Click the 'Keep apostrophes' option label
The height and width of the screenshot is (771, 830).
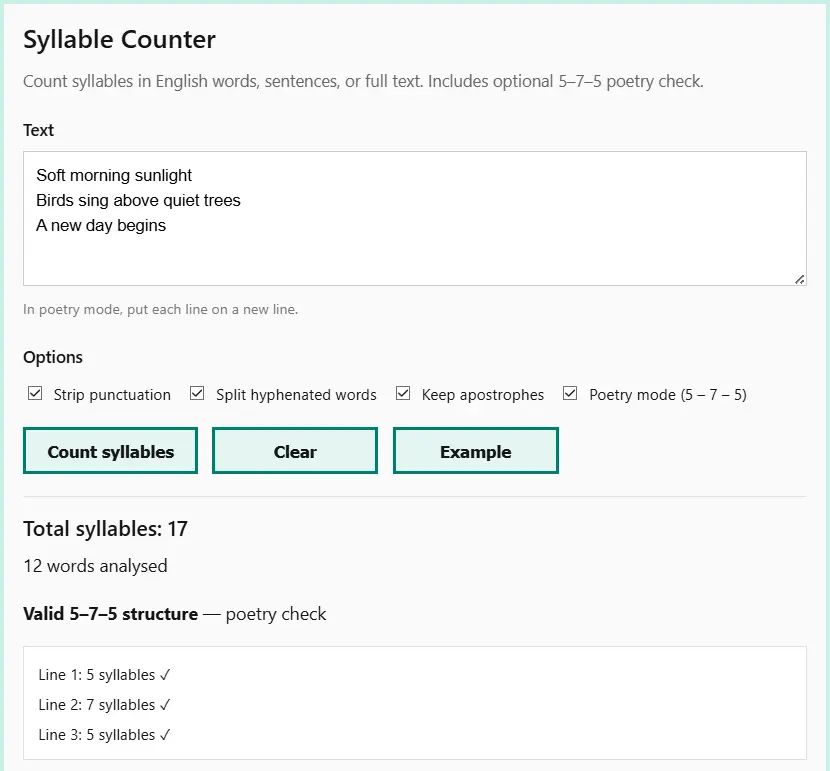click(x=483, y=395)
